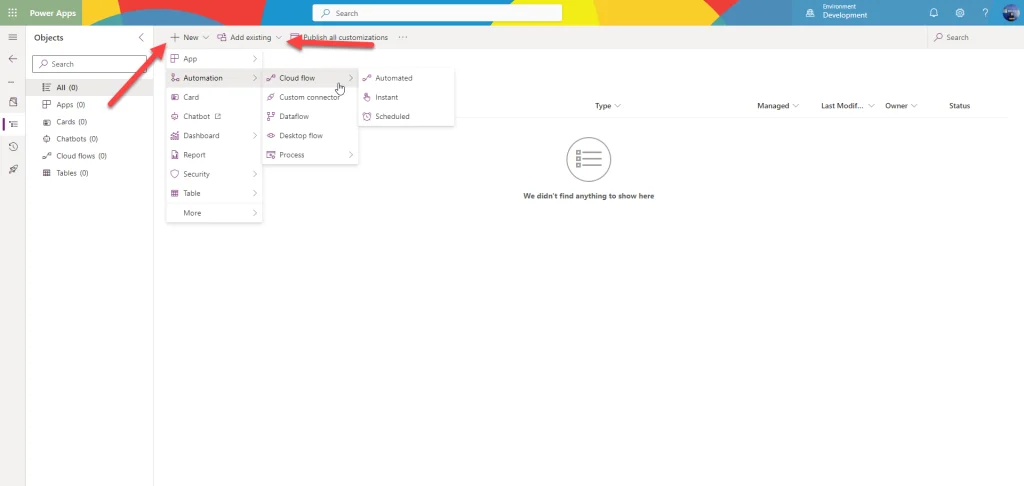Click Publish all customizations
This screenshot has height=486, width=1024.
pyautogui.click(x=339, y=37)
